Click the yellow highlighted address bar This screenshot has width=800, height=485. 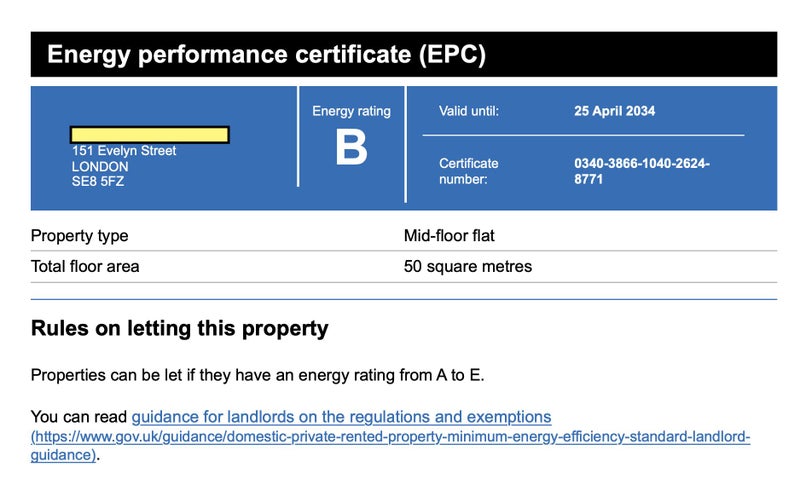click(150, 135)
